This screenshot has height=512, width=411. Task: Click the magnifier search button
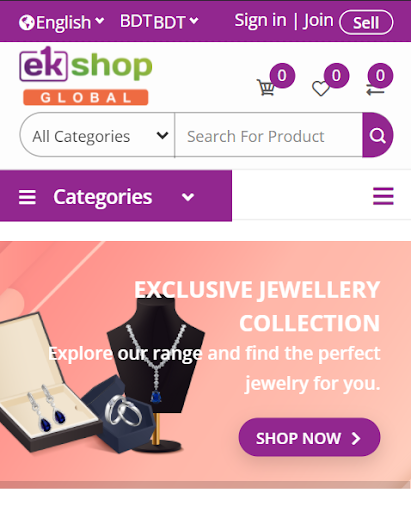click(x=378, y=135)
